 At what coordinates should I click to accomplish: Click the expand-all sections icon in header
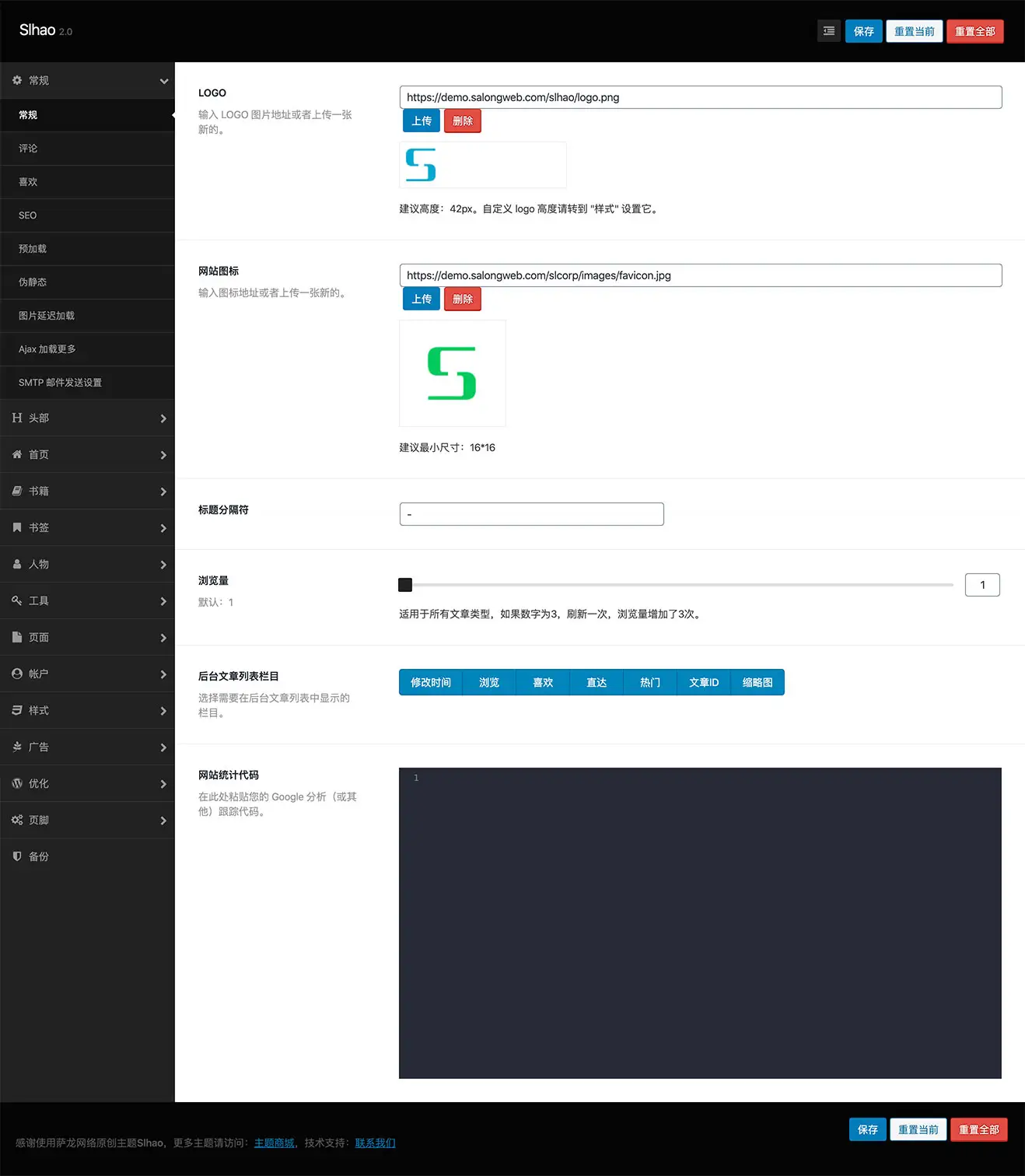click(x=829, y=31)
